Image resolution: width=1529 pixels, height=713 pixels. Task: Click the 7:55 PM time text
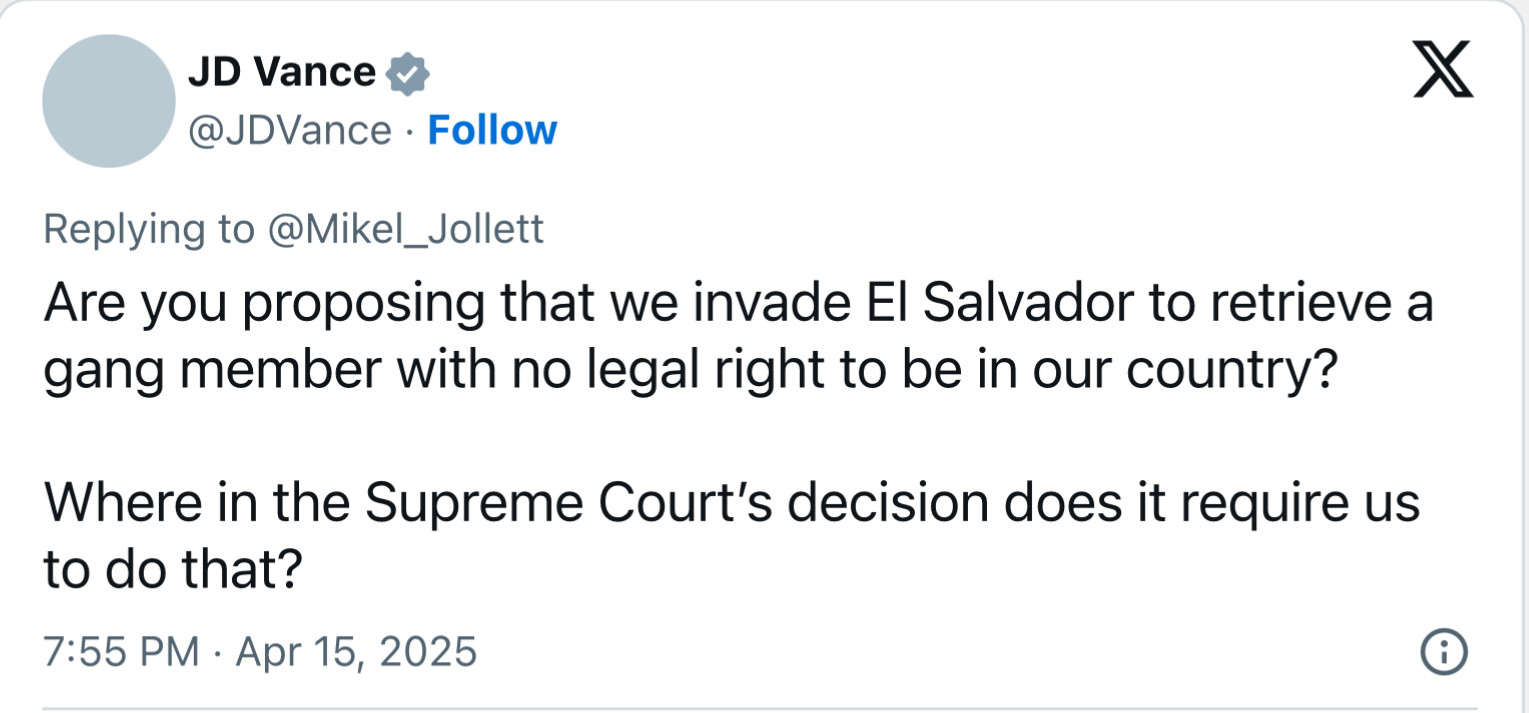122,652
